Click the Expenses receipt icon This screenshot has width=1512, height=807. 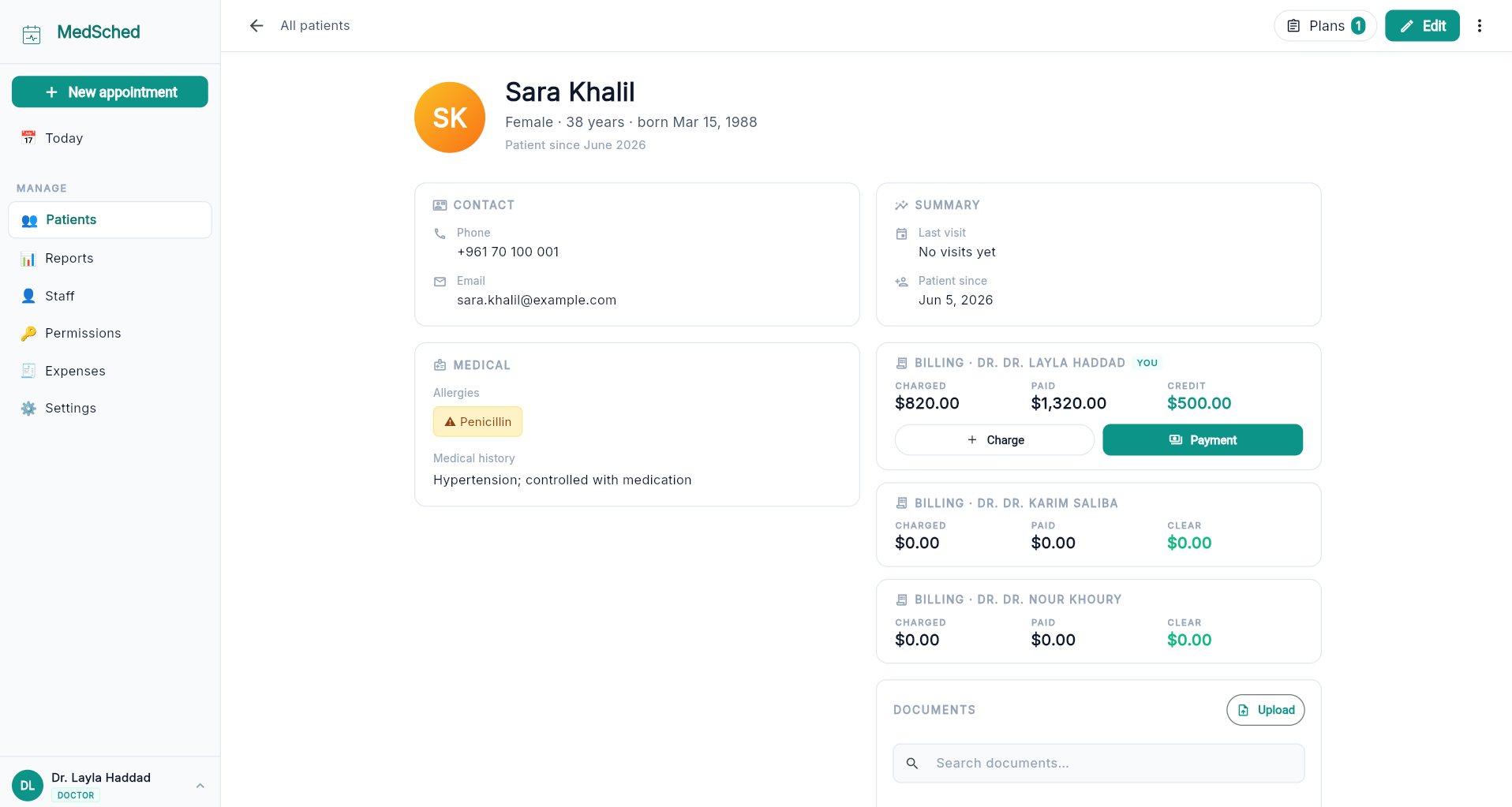click(x=28, y=371)
